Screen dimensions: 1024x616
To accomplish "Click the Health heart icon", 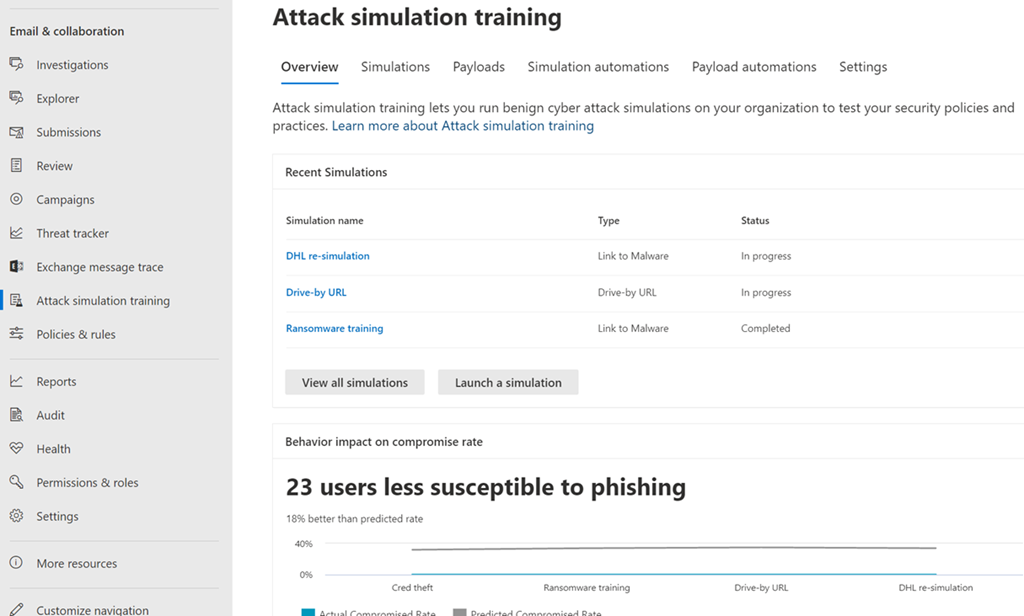I will [x=16, y=449].
